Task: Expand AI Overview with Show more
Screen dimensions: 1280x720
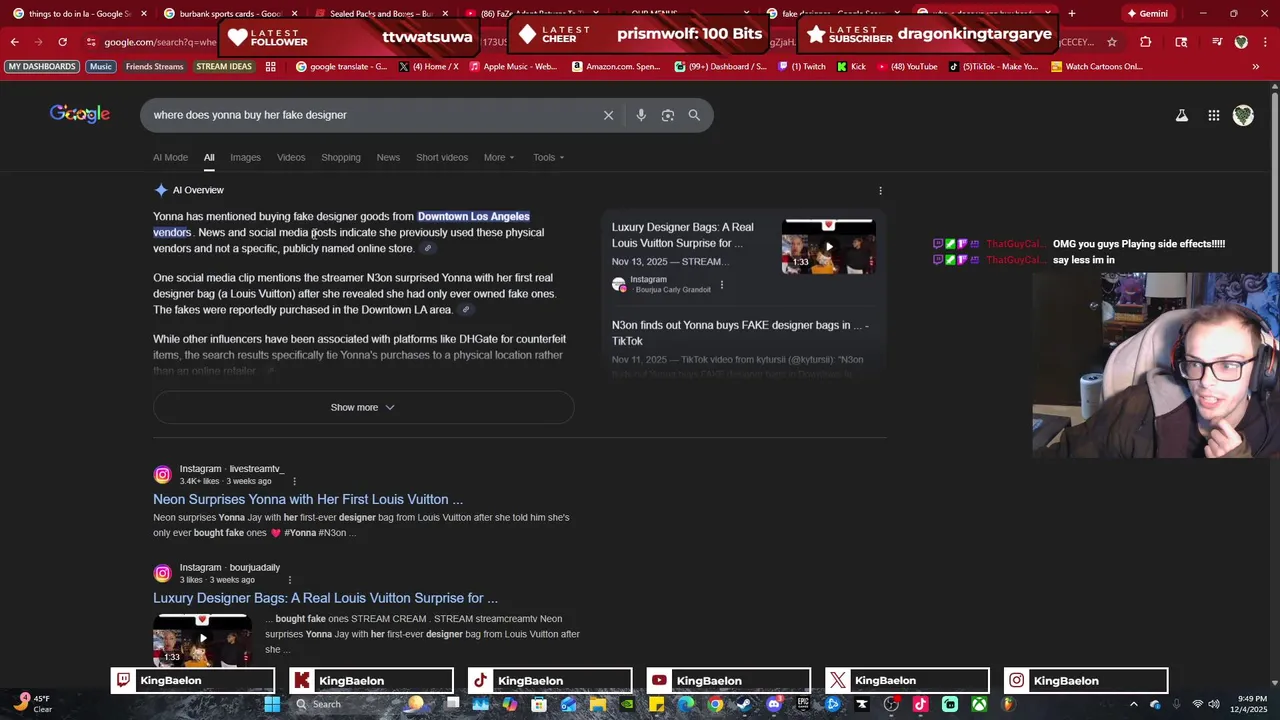Action: click(x=363, y=408)
